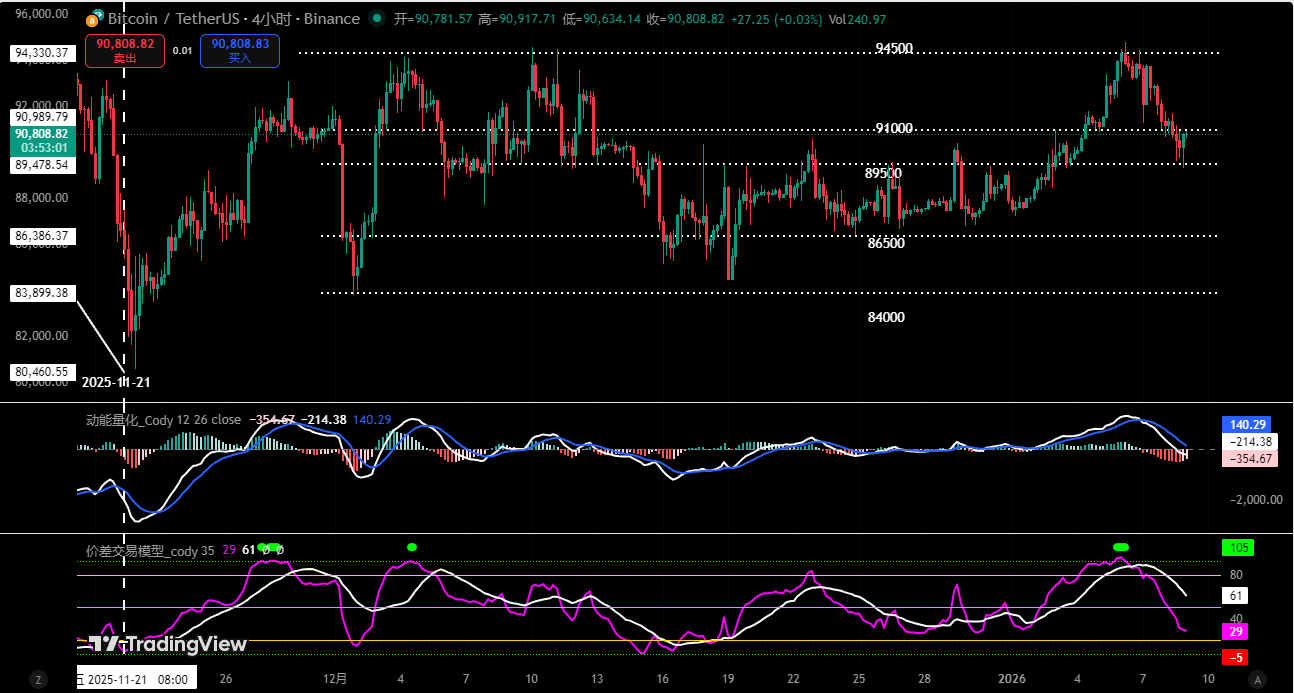Click the 12月 label on time axis
1294x693 pixels.
tap(336, 679)
